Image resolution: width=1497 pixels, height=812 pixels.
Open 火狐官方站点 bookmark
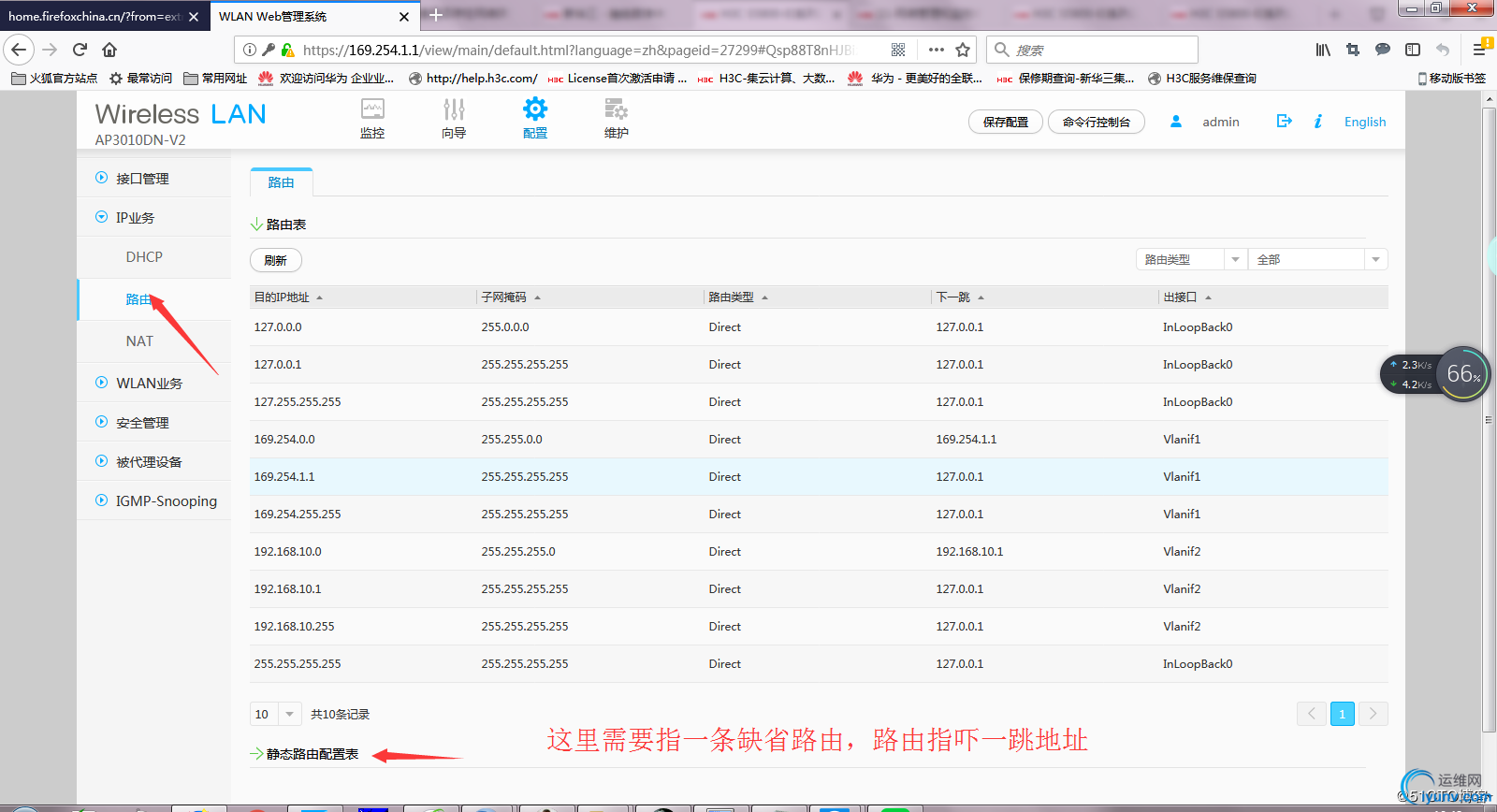pos(54,79)
